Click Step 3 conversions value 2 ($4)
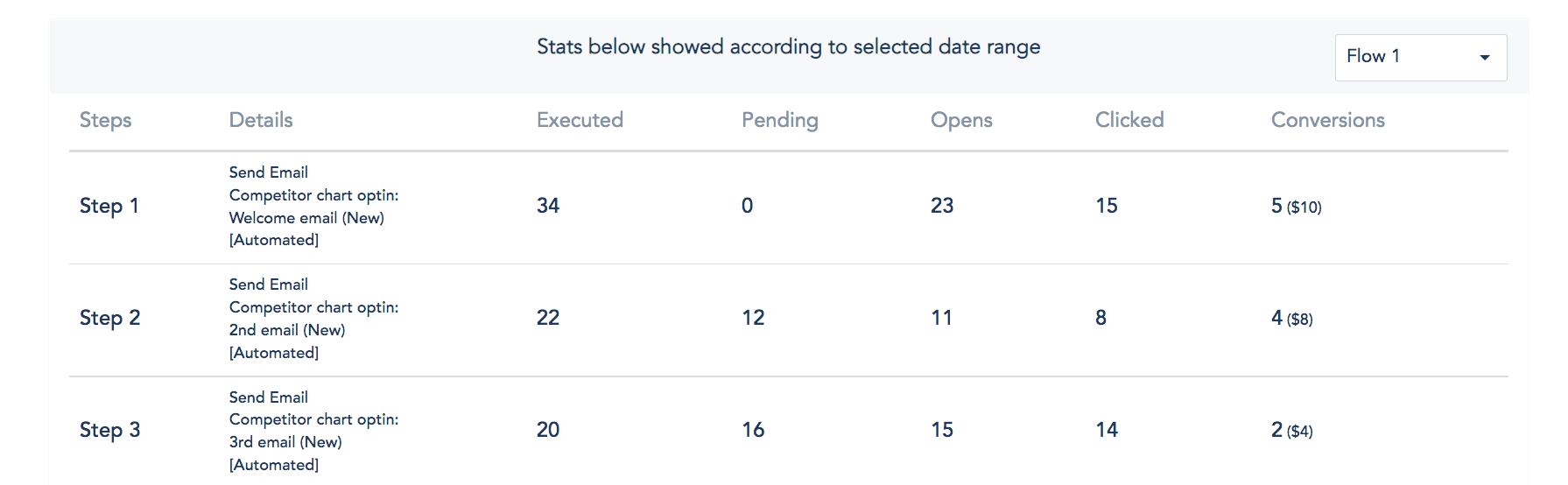This screenshot has width=1568, height=485. pyautogui.click(x=1291, y=431)
